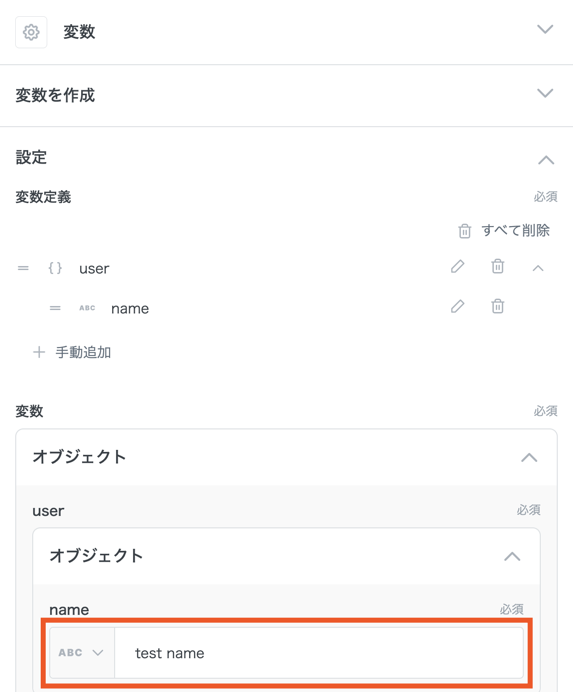Collapse the outer オブジェクト panel

coord(529,458)
